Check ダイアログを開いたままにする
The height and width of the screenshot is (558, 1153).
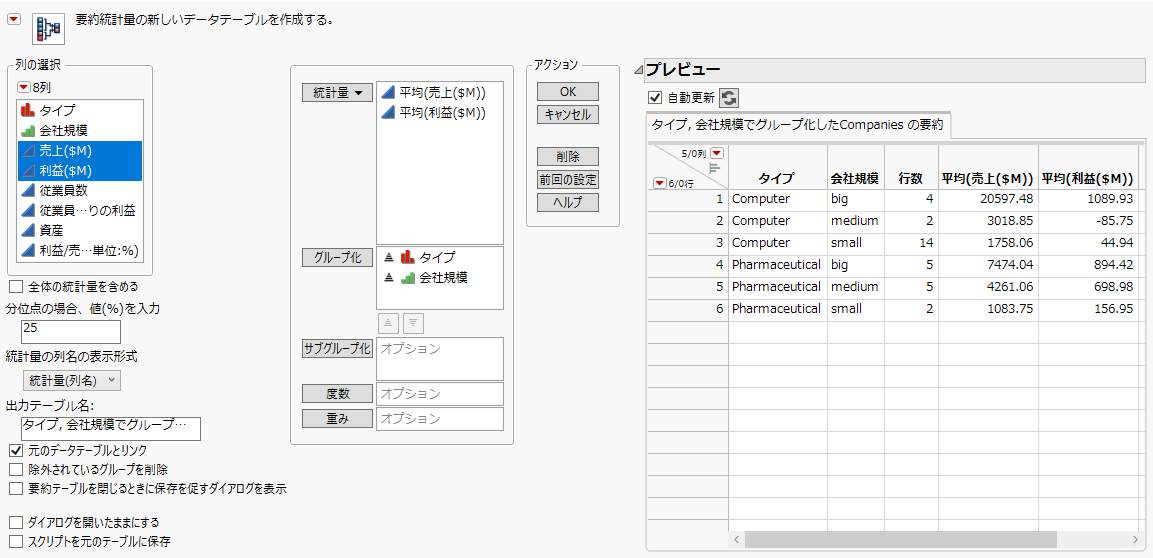coord(15,523)
